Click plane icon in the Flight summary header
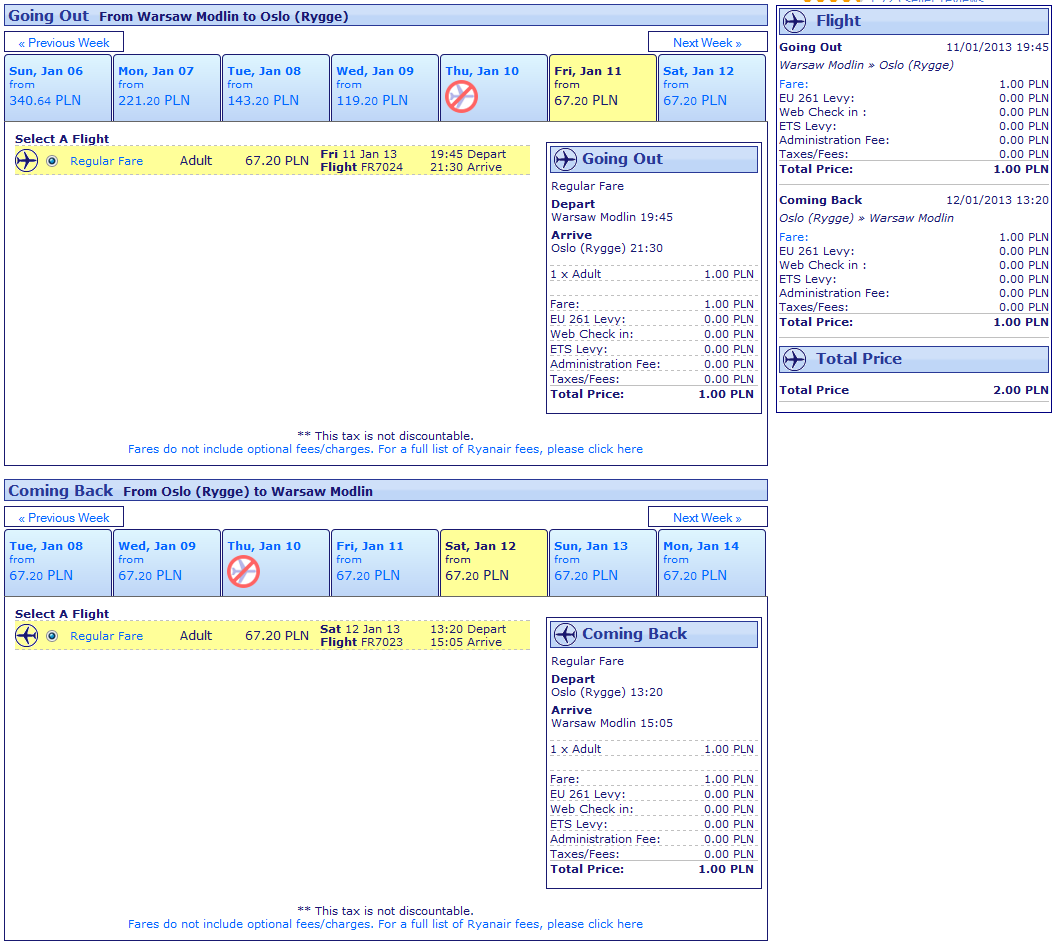 795,21
